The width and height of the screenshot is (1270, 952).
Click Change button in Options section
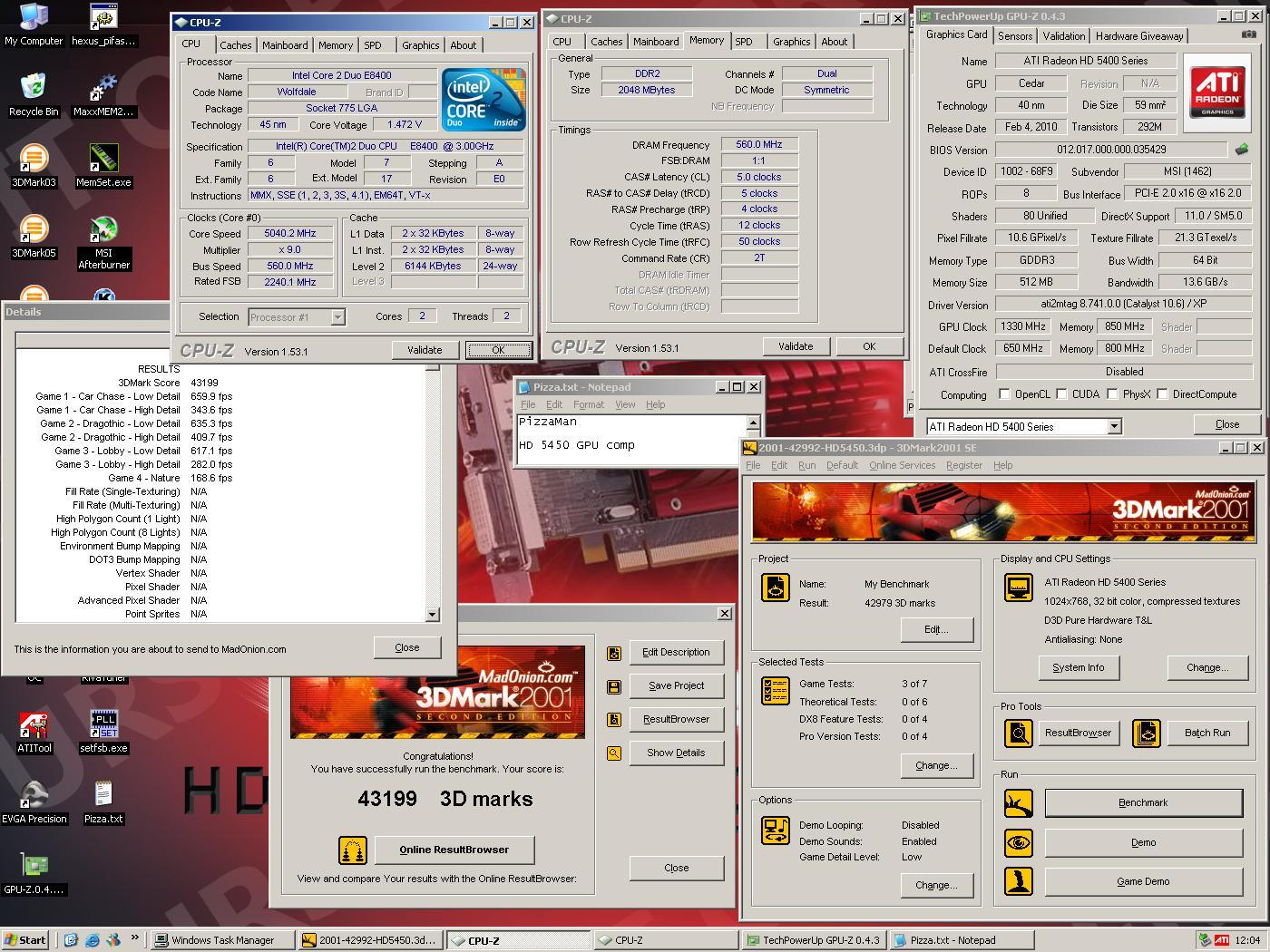tap(936, 885)
